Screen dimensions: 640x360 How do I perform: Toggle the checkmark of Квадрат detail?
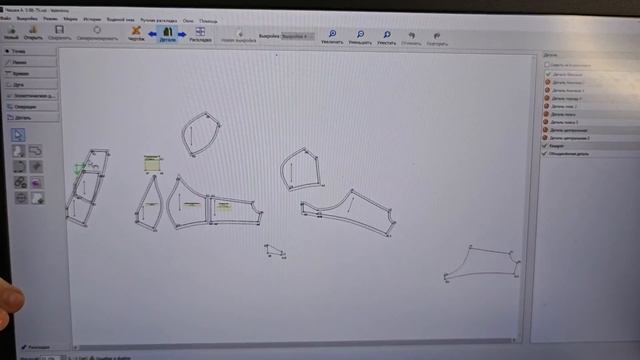(545, 145)
